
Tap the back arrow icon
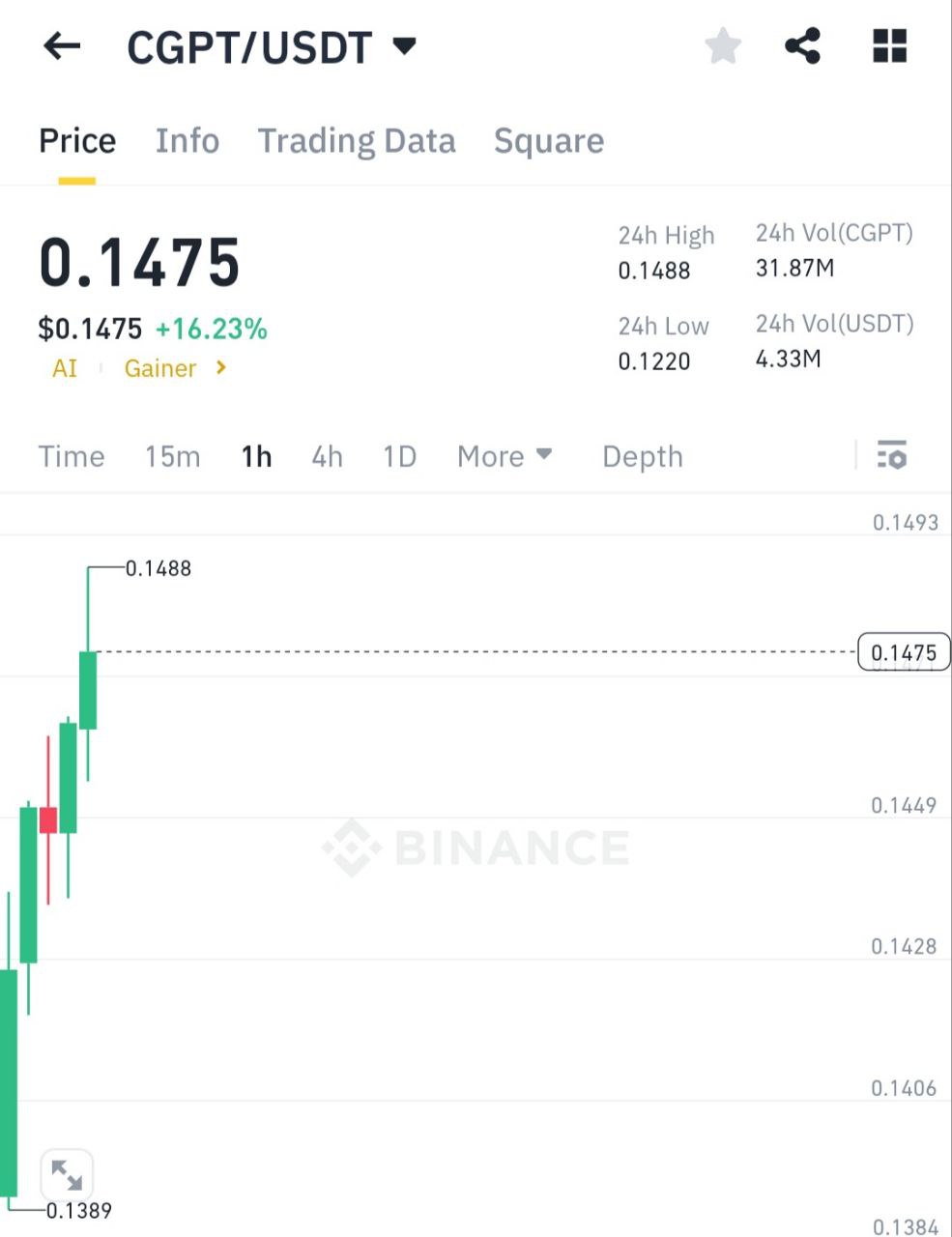[62, 45]
